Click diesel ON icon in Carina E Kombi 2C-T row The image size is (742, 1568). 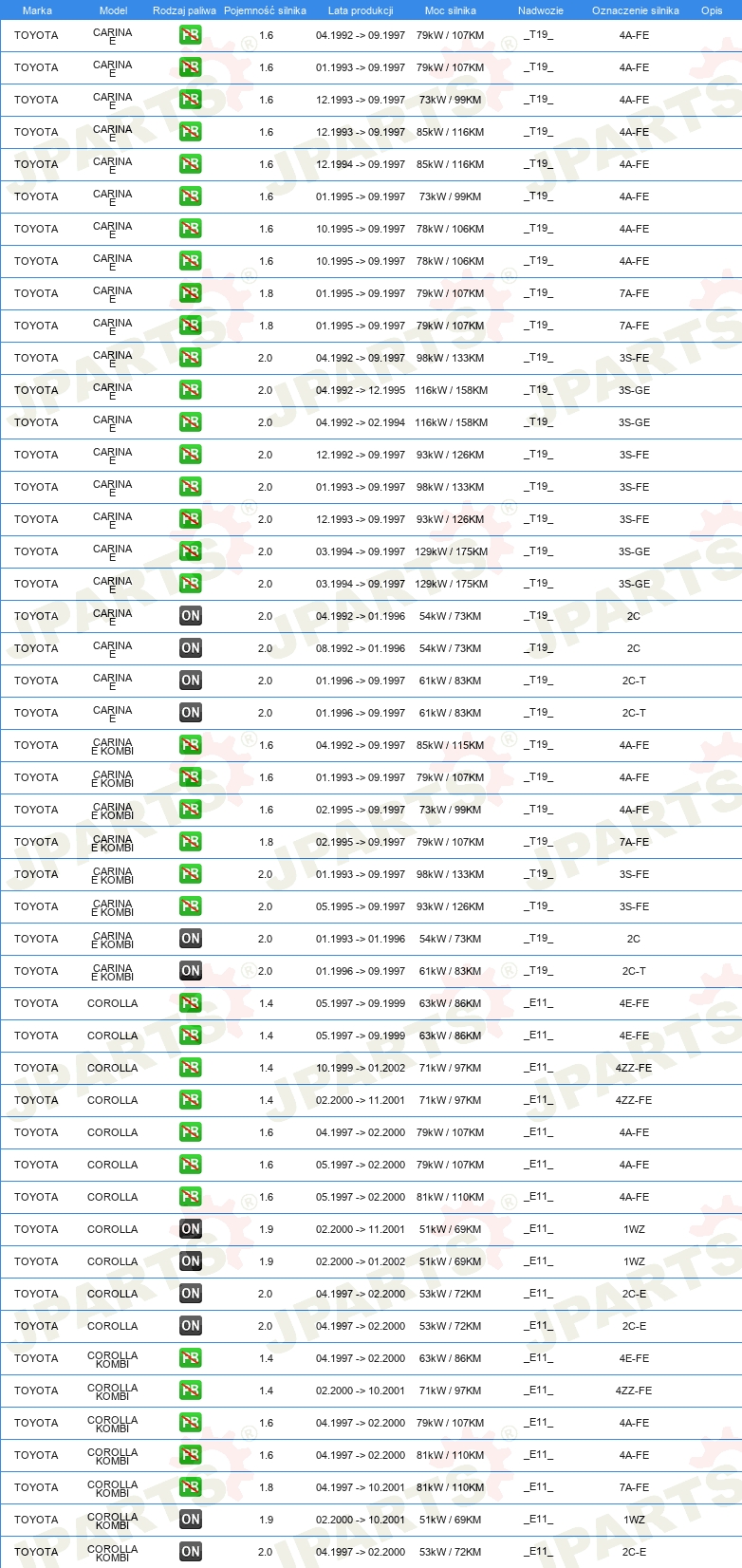(x=191, y=971)
